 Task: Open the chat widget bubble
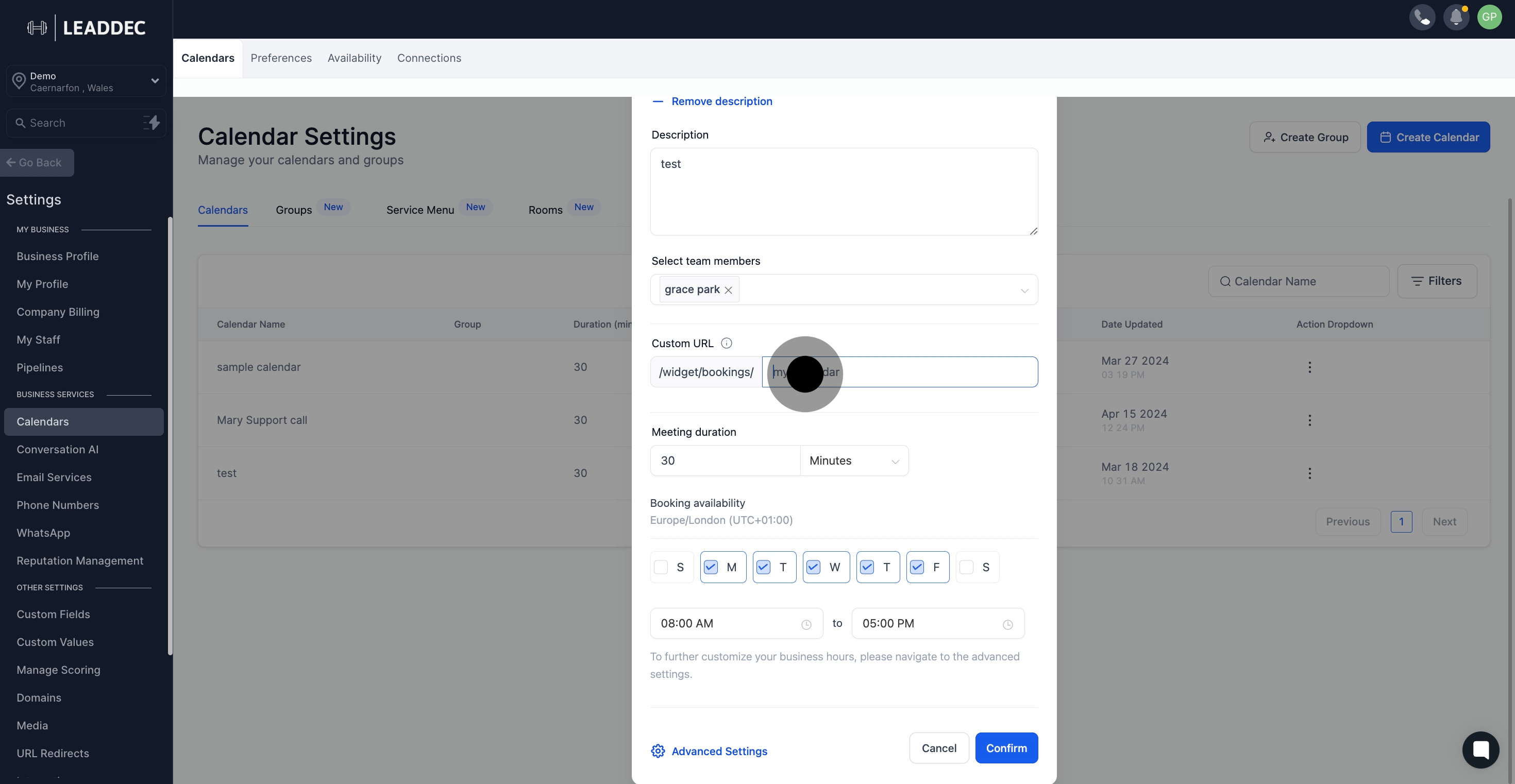point(1480,749)
